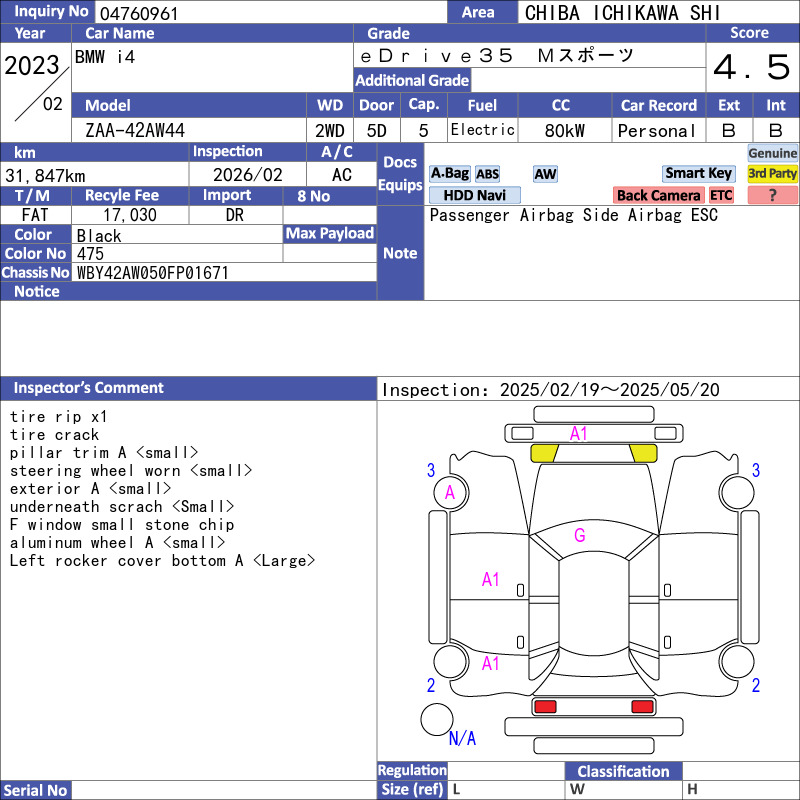Viewport: 800px width, 800px height.
Task: Click the Docs Equips header cell
Action: tap(400, 174)
